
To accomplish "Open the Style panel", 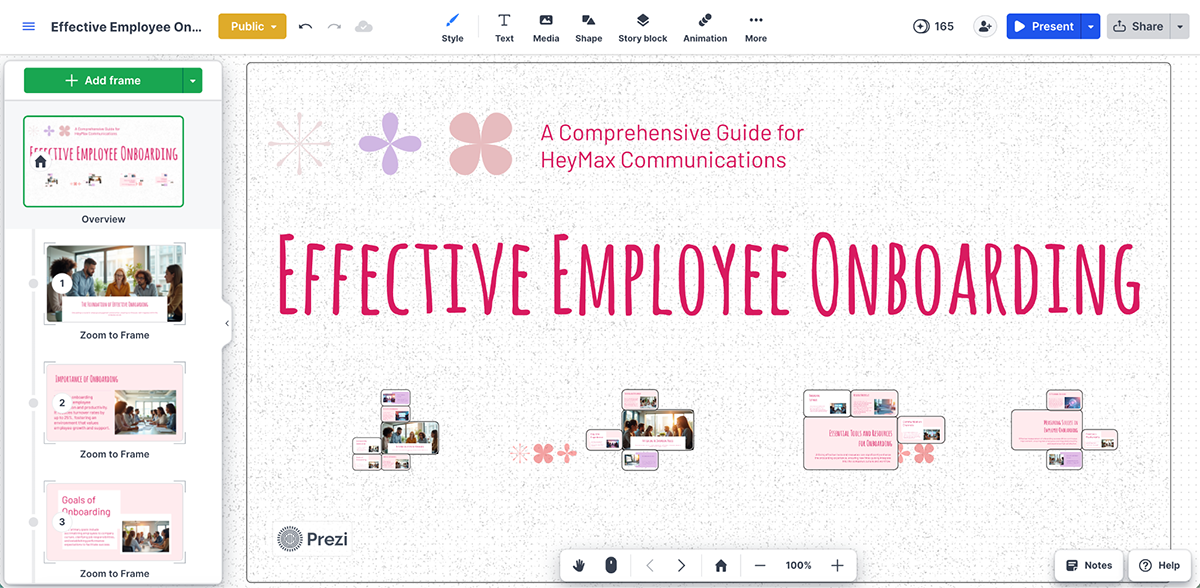I will point(452,26).
